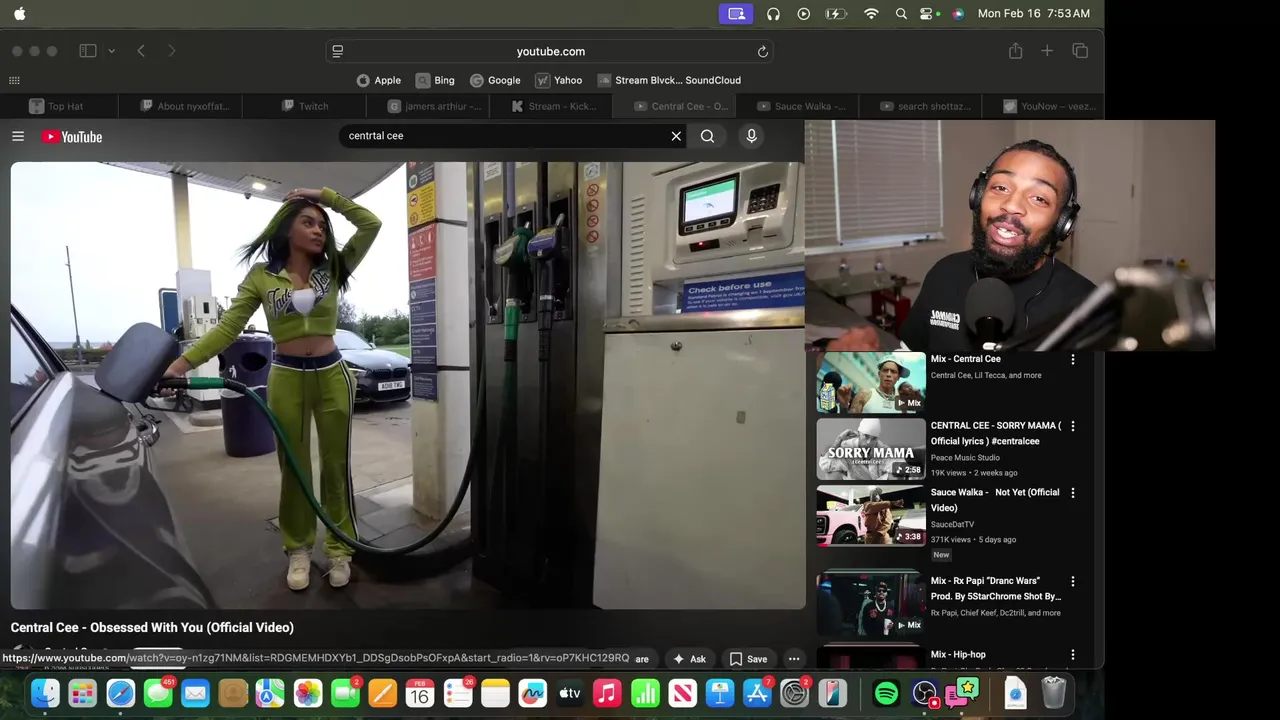Open options menu for CENTRAL CEE - SORRY MAMA
The width and height of the screenshot is (1280, 720).
coord(1073,426)
